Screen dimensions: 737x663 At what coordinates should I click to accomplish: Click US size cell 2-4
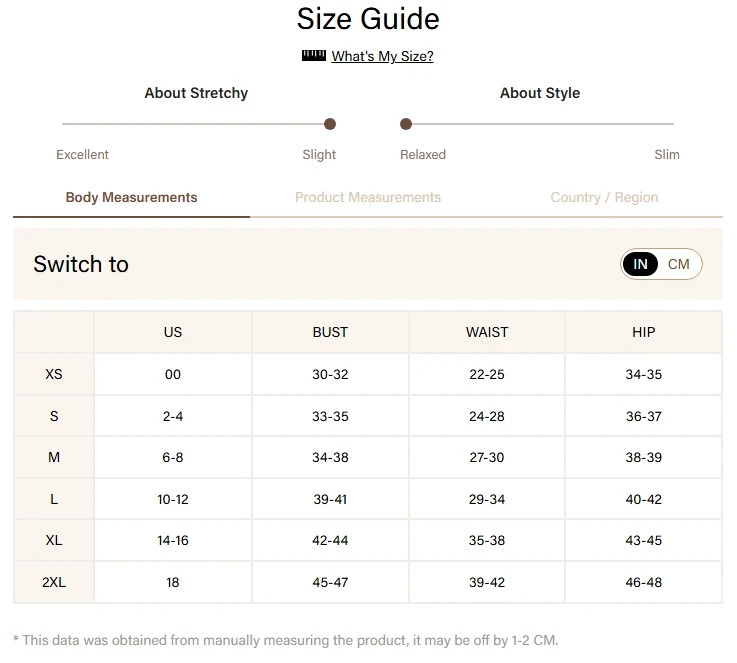pos(172,416)
